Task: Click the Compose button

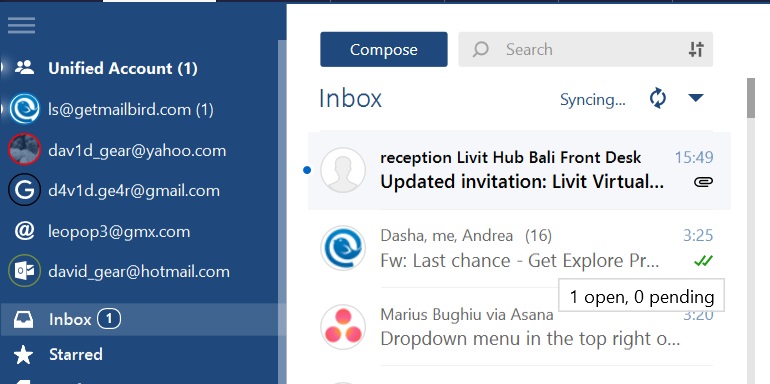Action: (384, 49)
